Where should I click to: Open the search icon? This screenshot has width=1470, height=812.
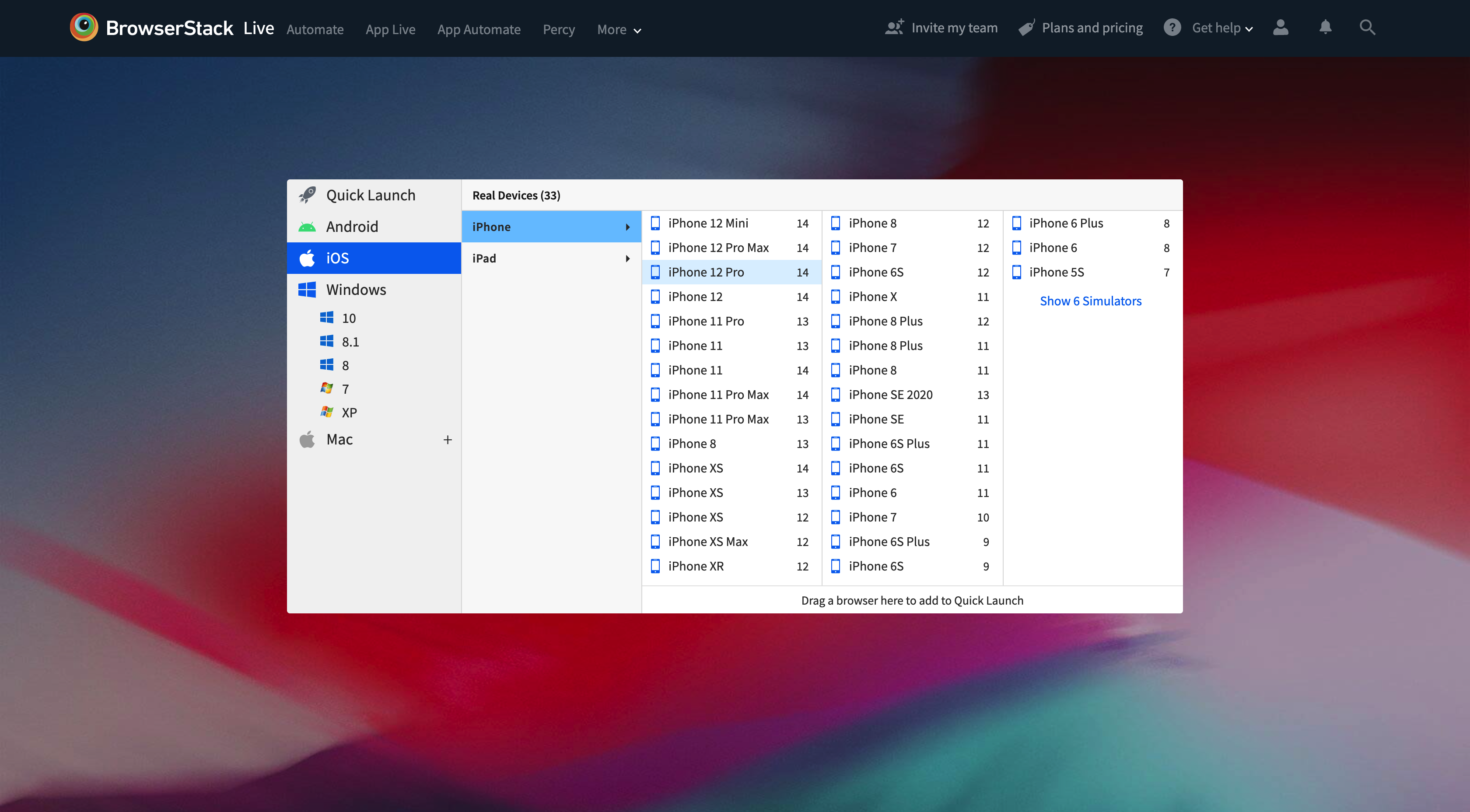coord(1367,27)
